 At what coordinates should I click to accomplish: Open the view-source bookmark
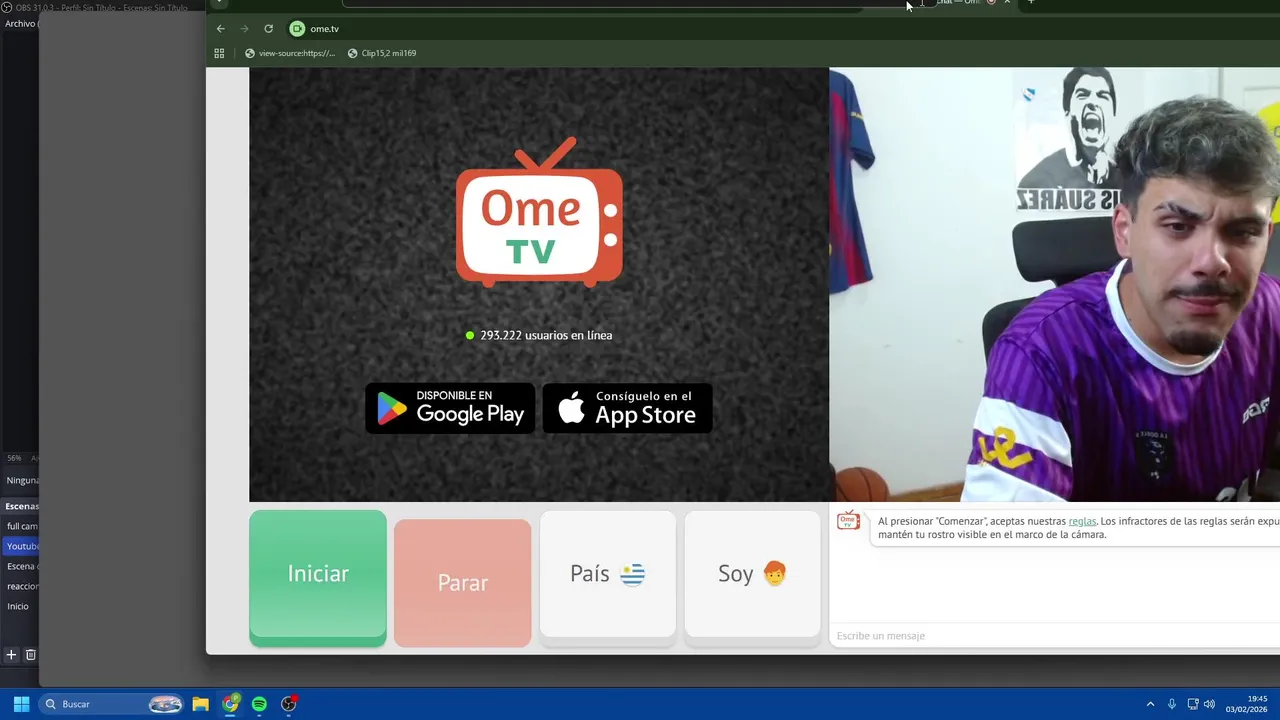tap(290, 53)
